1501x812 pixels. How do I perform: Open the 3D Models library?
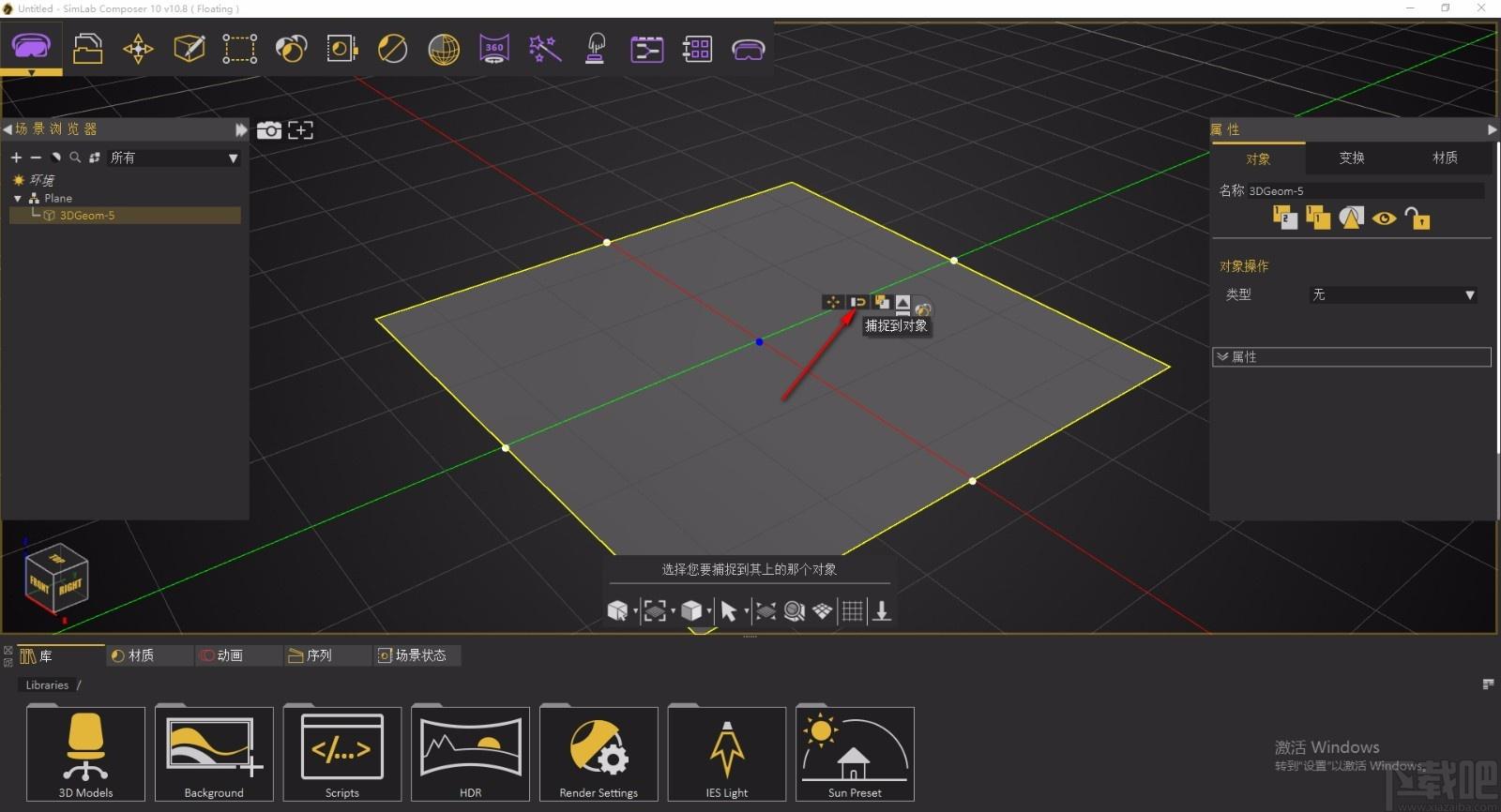pyautogui.click(x=85, y=754)
